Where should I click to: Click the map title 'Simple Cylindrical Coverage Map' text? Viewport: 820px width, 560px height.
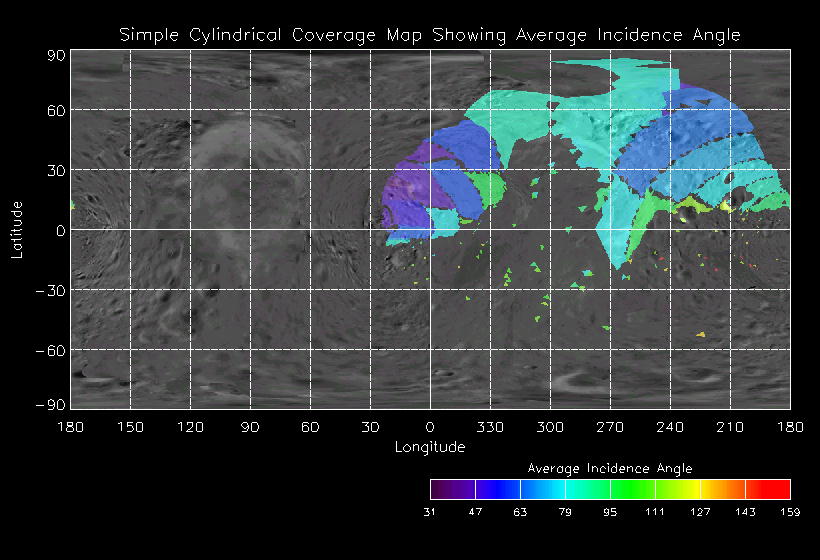(x=270, y=36)
